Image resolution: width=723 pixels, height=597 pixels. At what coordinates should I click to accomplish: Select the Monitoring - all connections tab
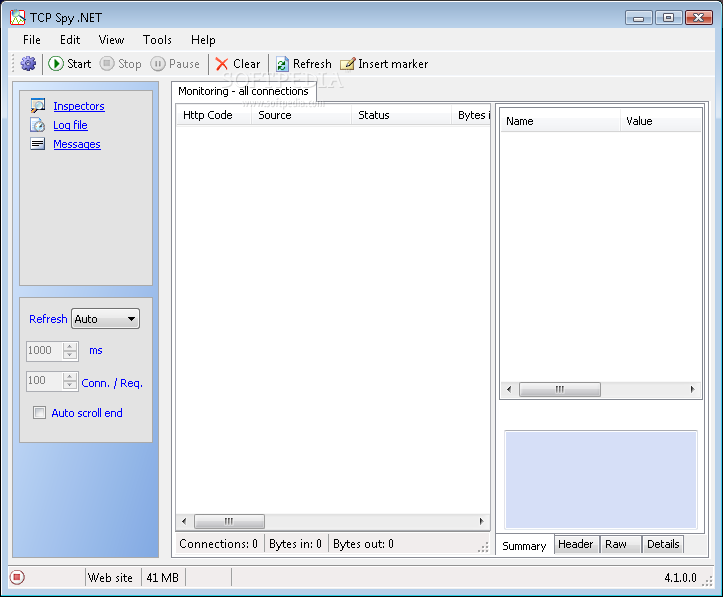(x=243, y=91)
